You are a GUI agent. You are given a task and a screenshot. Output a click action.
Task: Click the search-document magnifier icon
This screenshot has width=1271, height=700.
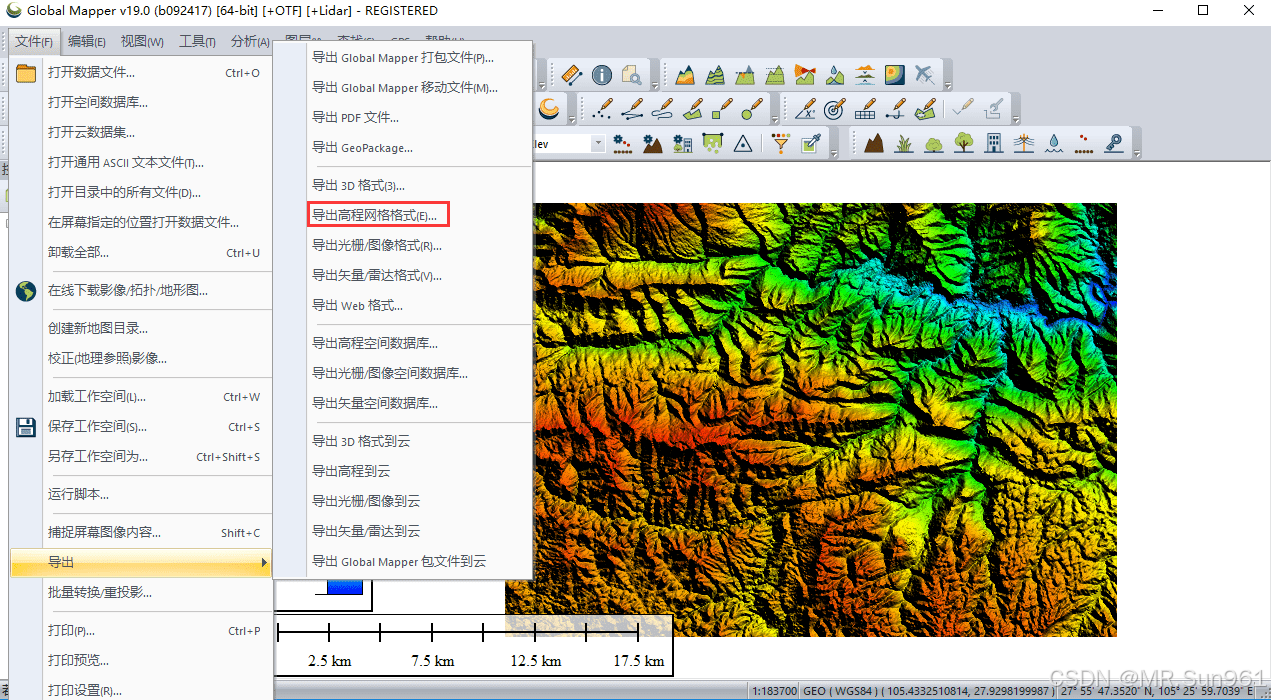click(632, 75)
